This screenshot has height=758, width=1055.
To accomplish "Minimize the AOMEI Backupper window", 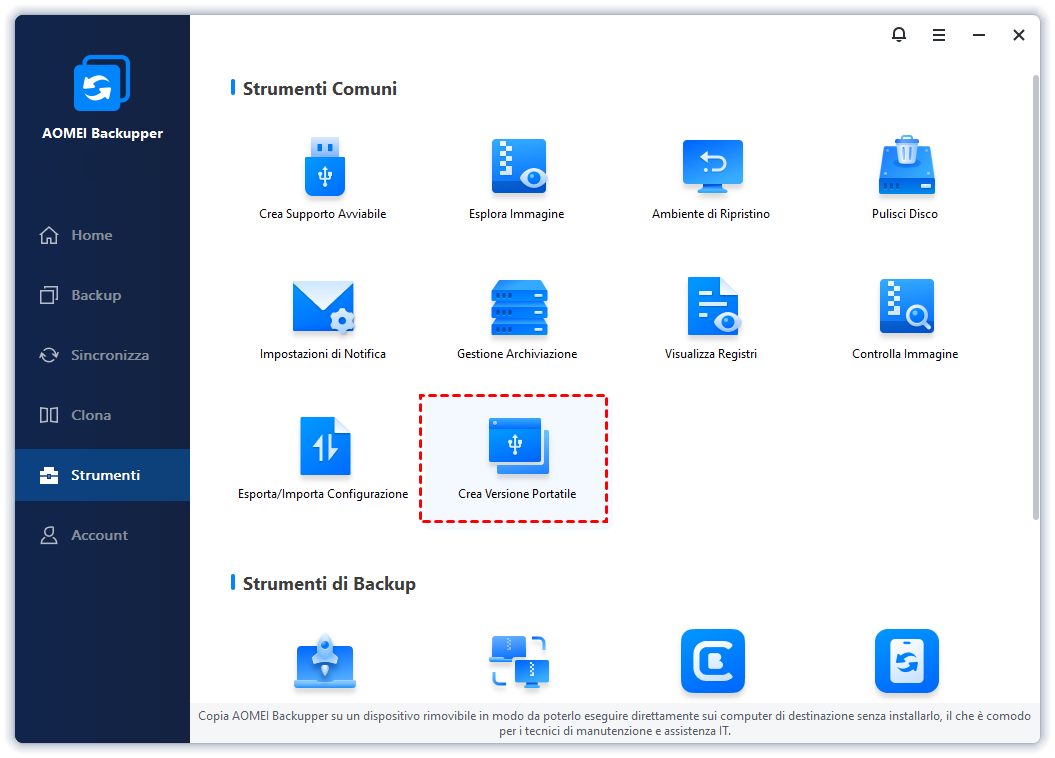I will click(x=979, y=35).
